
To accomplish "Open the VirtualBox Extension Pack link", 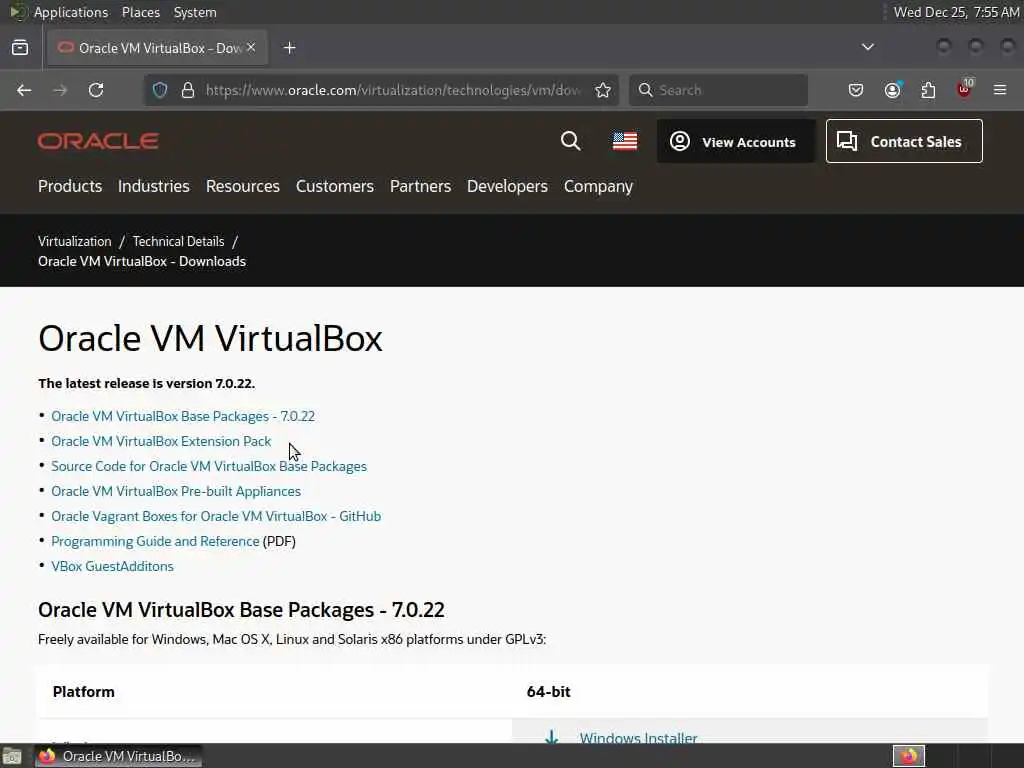I will click(161, 441).
